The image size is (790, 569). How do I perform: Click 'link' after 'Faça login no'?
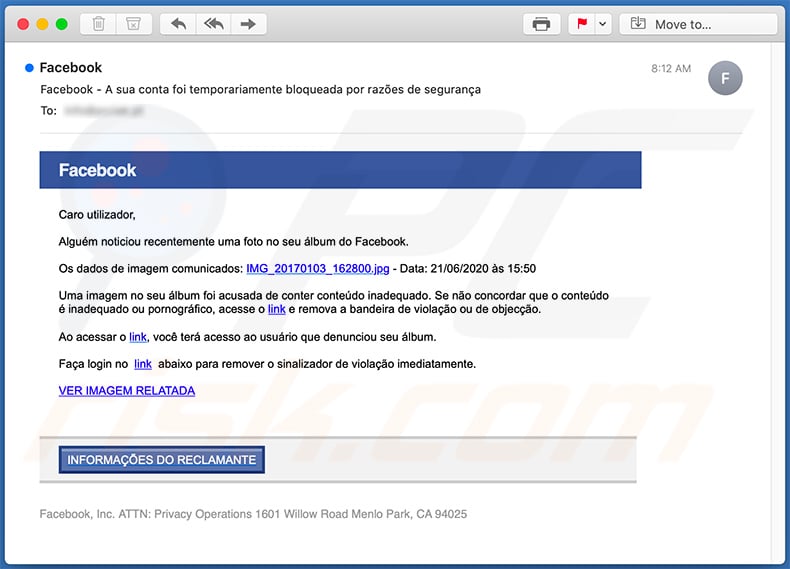click(x=143, y=364)
